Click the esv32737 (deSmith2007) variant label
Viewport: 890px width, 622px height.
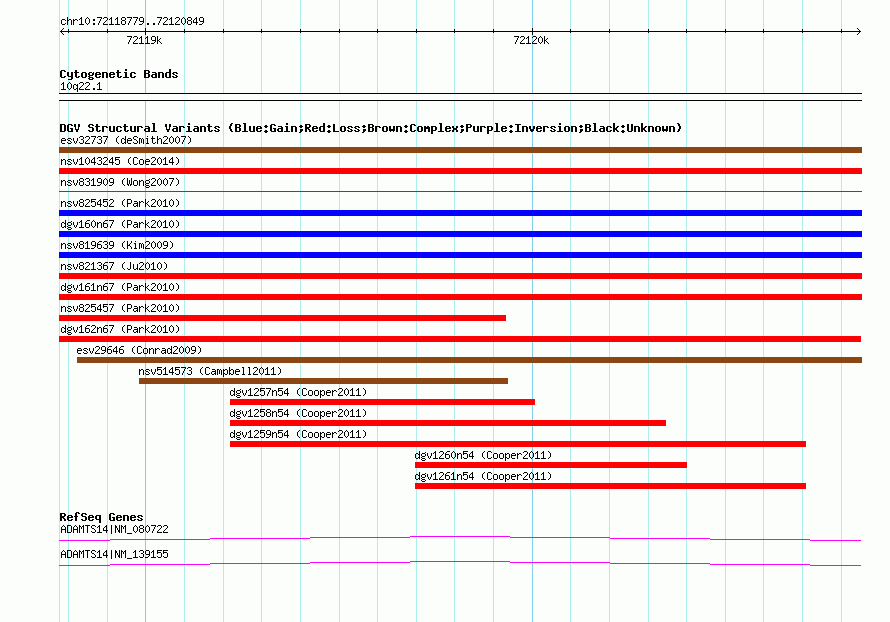pyautogui.click(x=126, y=140)
